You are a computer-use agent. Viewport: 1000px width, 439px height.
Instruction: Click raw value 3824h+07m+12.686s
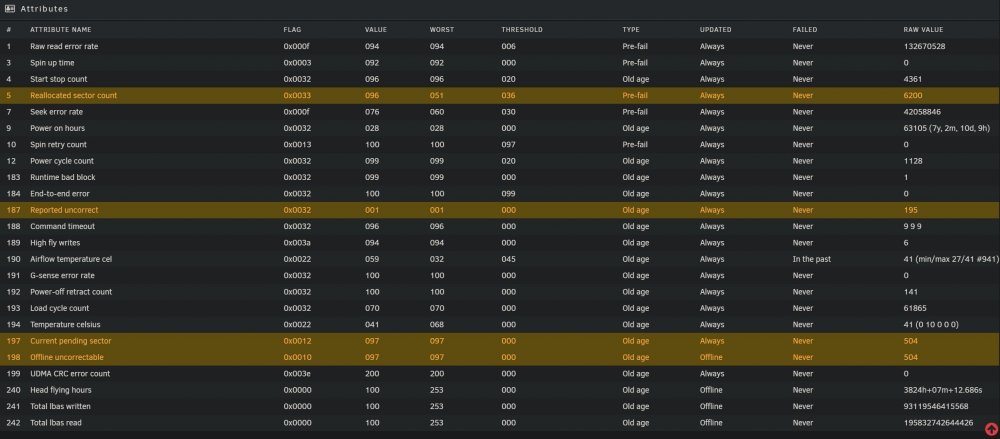(943, 390)
